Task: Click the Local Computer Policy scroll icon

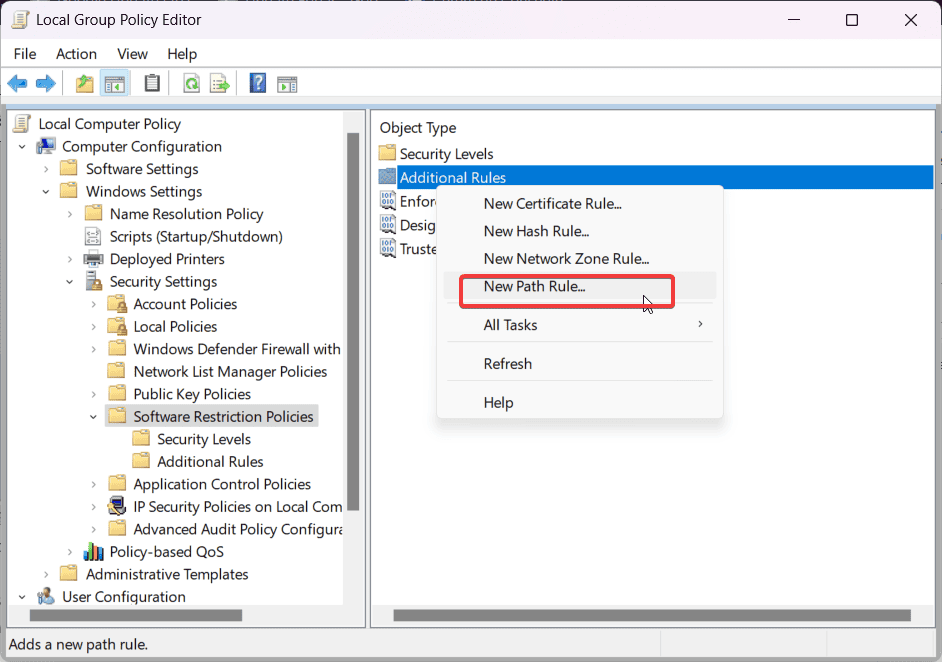Action: point(22,123)
